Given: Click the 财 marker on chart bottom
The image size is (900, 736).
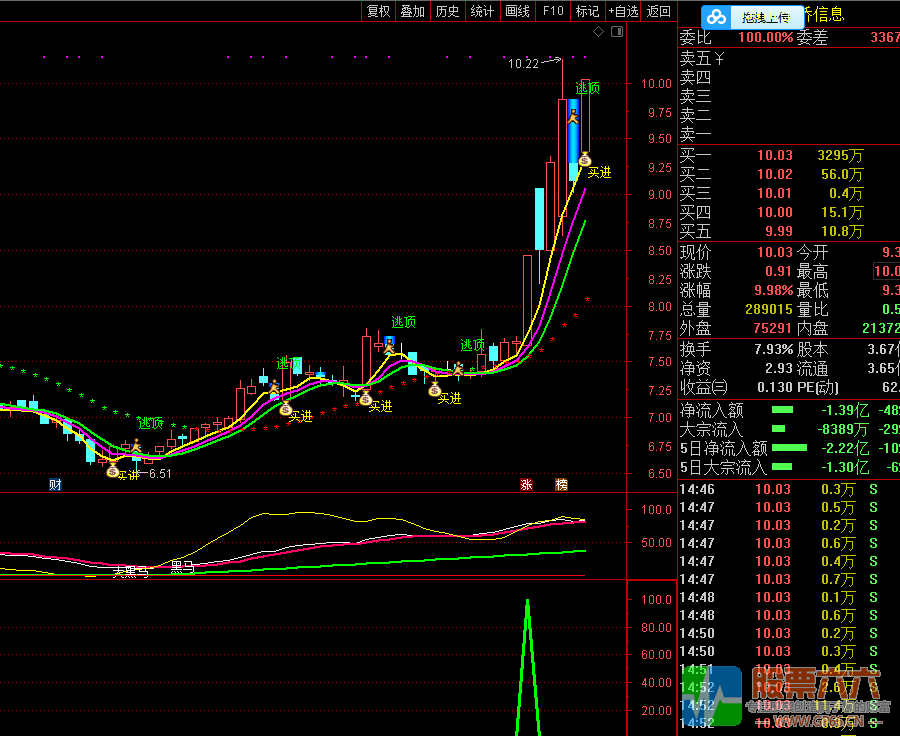Looking at the screenshot, I should coord(55,485).
